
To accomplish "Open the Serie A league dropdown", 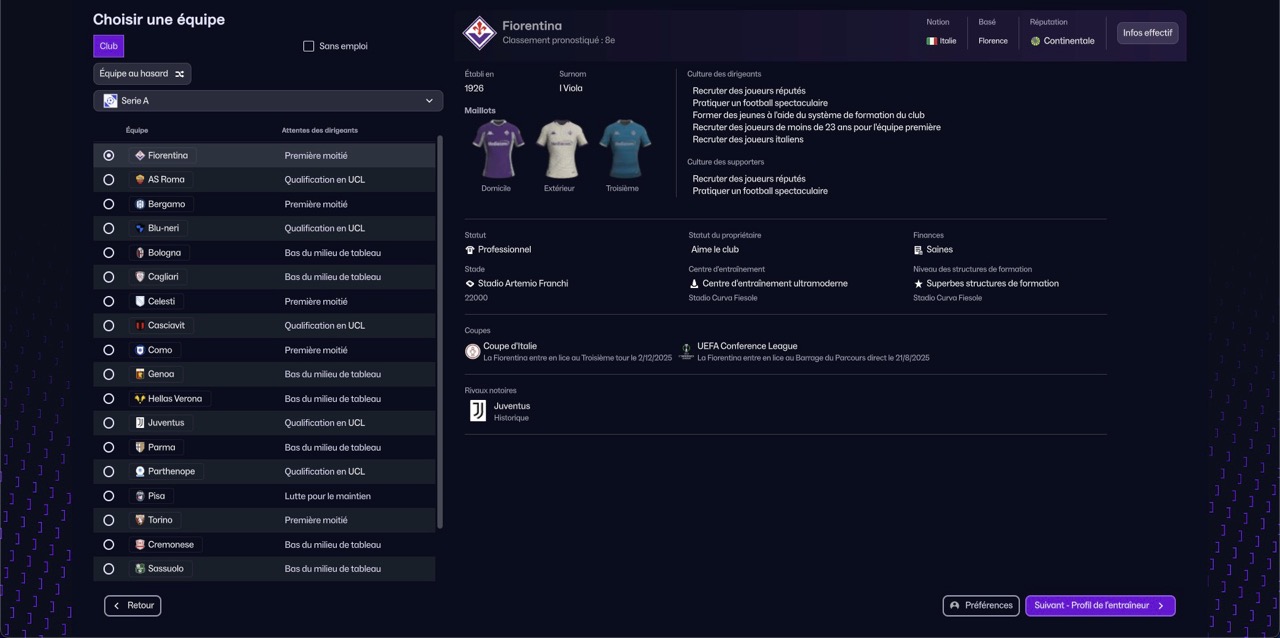I will tap(267, 101).
